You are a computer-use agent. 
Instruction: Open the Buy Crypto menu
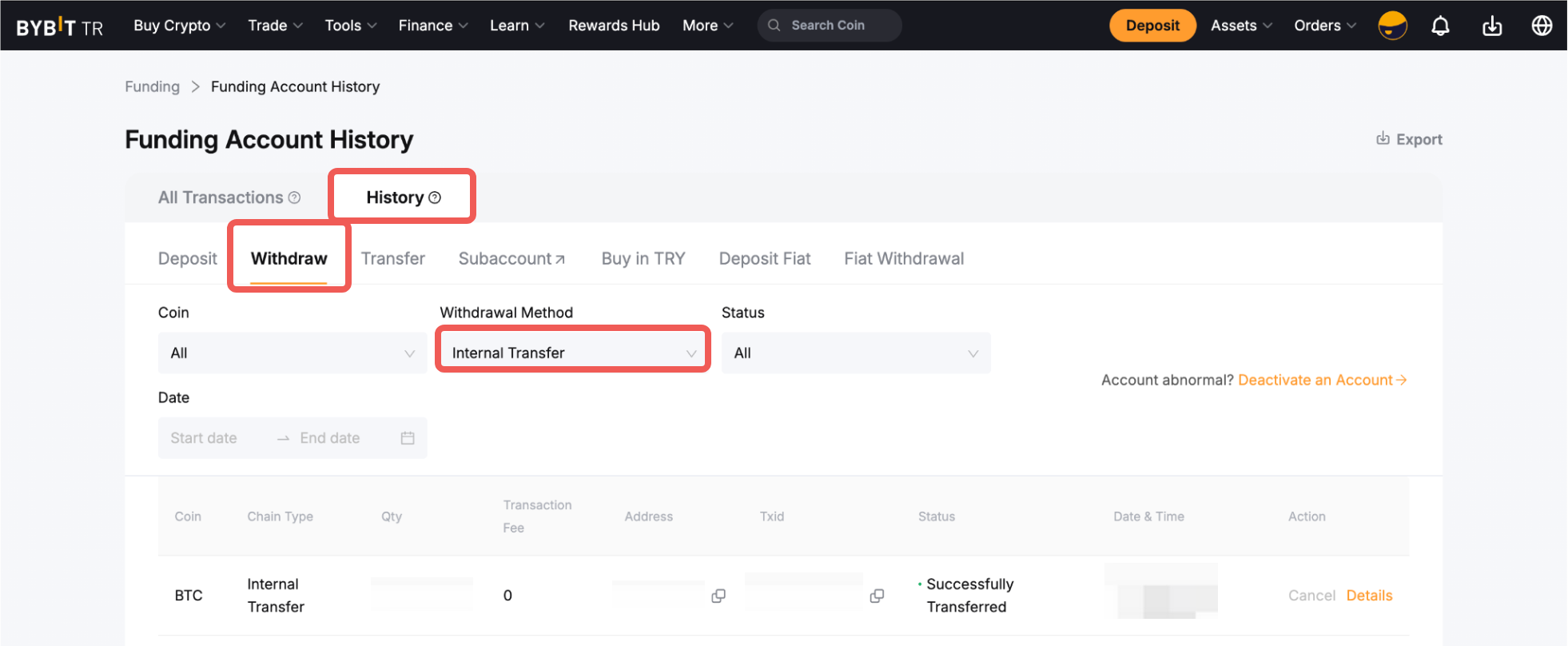179,26
